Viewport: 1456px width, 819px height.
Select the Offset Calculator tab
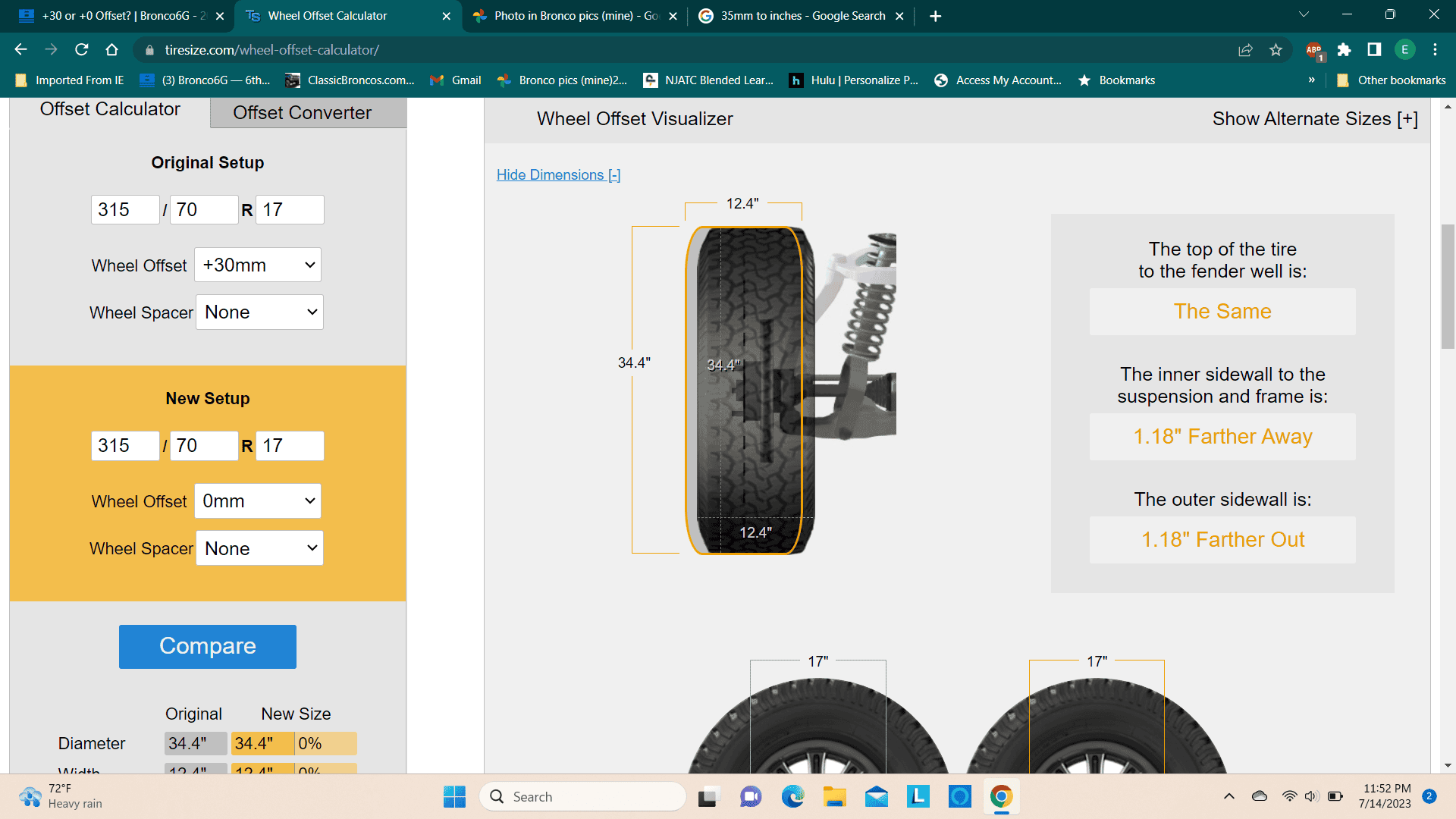[x=110, y=109]
